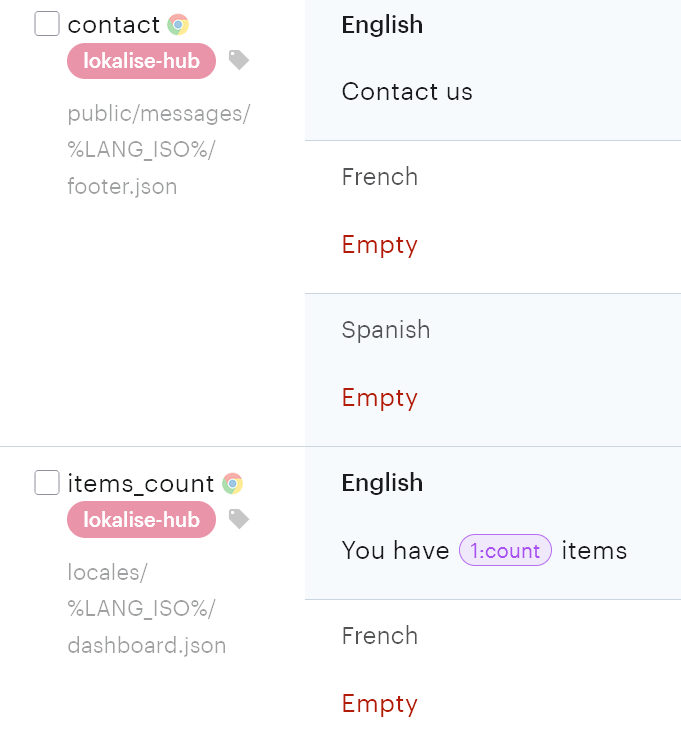
Task: Add a tag using contact's tag icon
Action: (x=238, y=61)
